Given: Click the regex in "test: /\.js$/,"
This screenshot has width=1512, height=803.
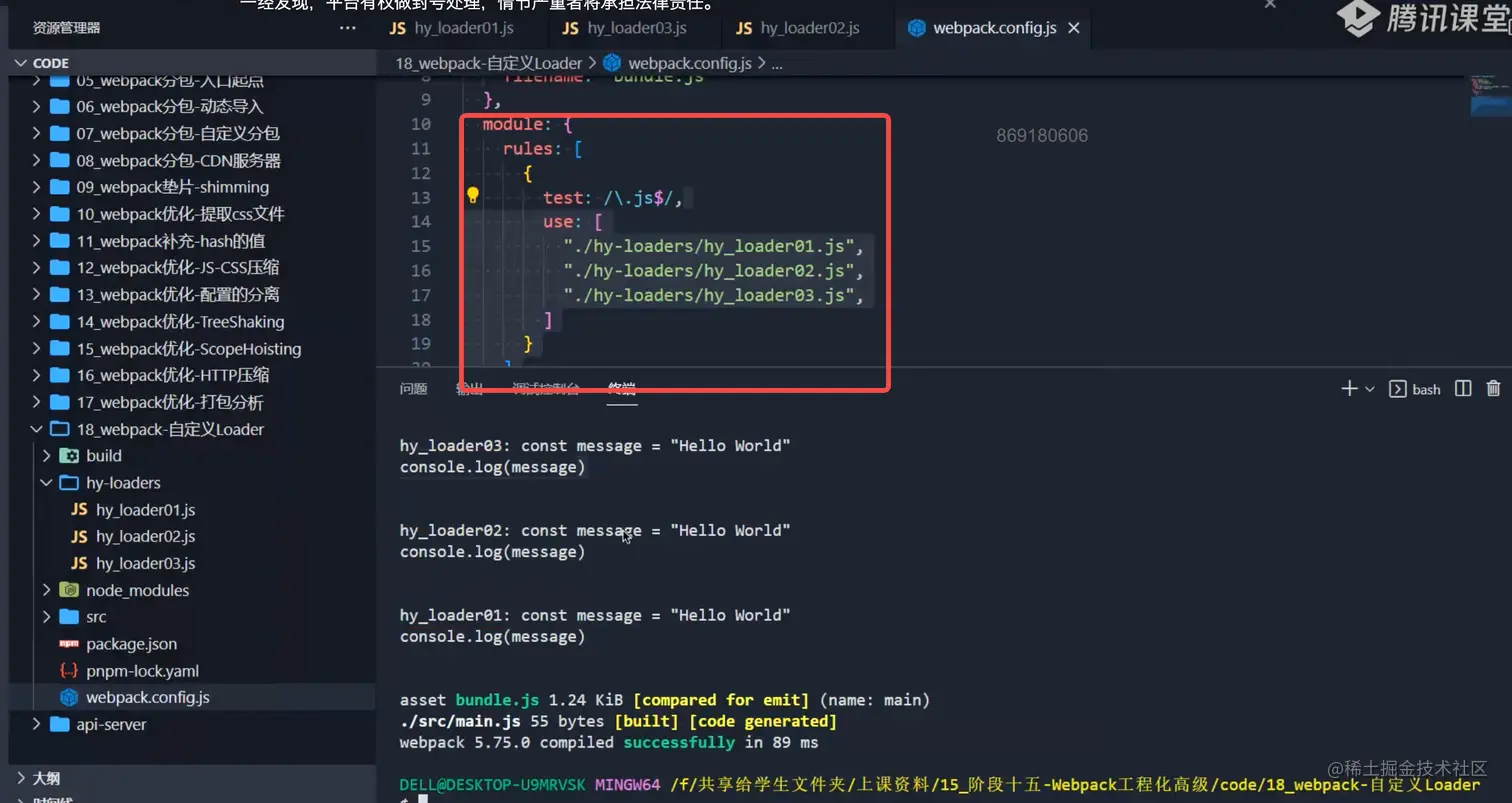Looking at the screenshot, I should coord(638,198).
